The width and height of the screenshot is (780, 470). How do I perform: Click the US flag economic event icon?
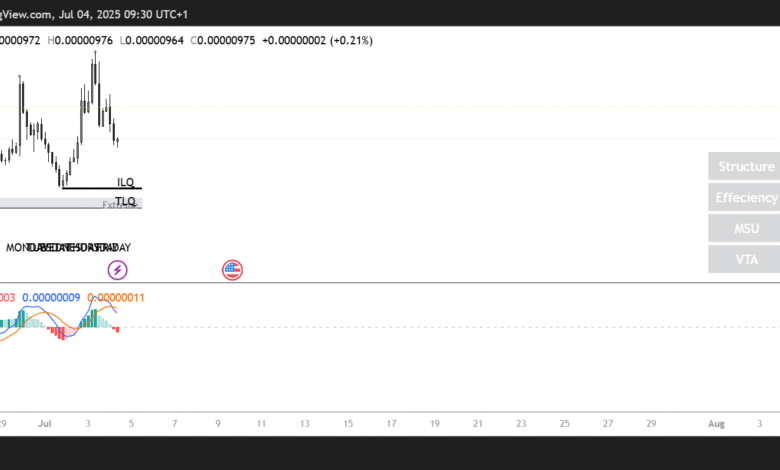[232, 270]
